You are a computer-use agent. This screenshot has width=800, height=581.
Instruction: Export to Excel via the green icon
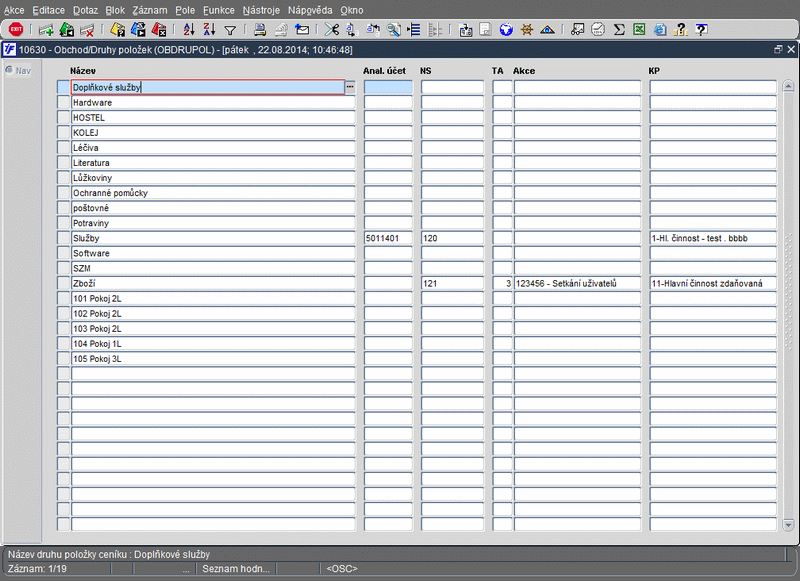(639, 30)
